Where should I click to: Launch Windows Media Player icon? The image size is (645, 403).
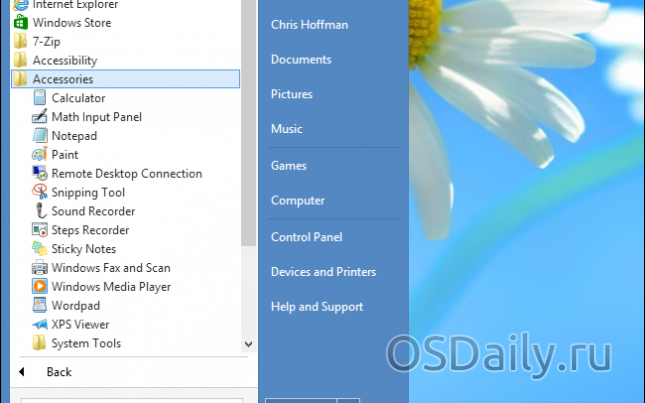click(40, 287)
